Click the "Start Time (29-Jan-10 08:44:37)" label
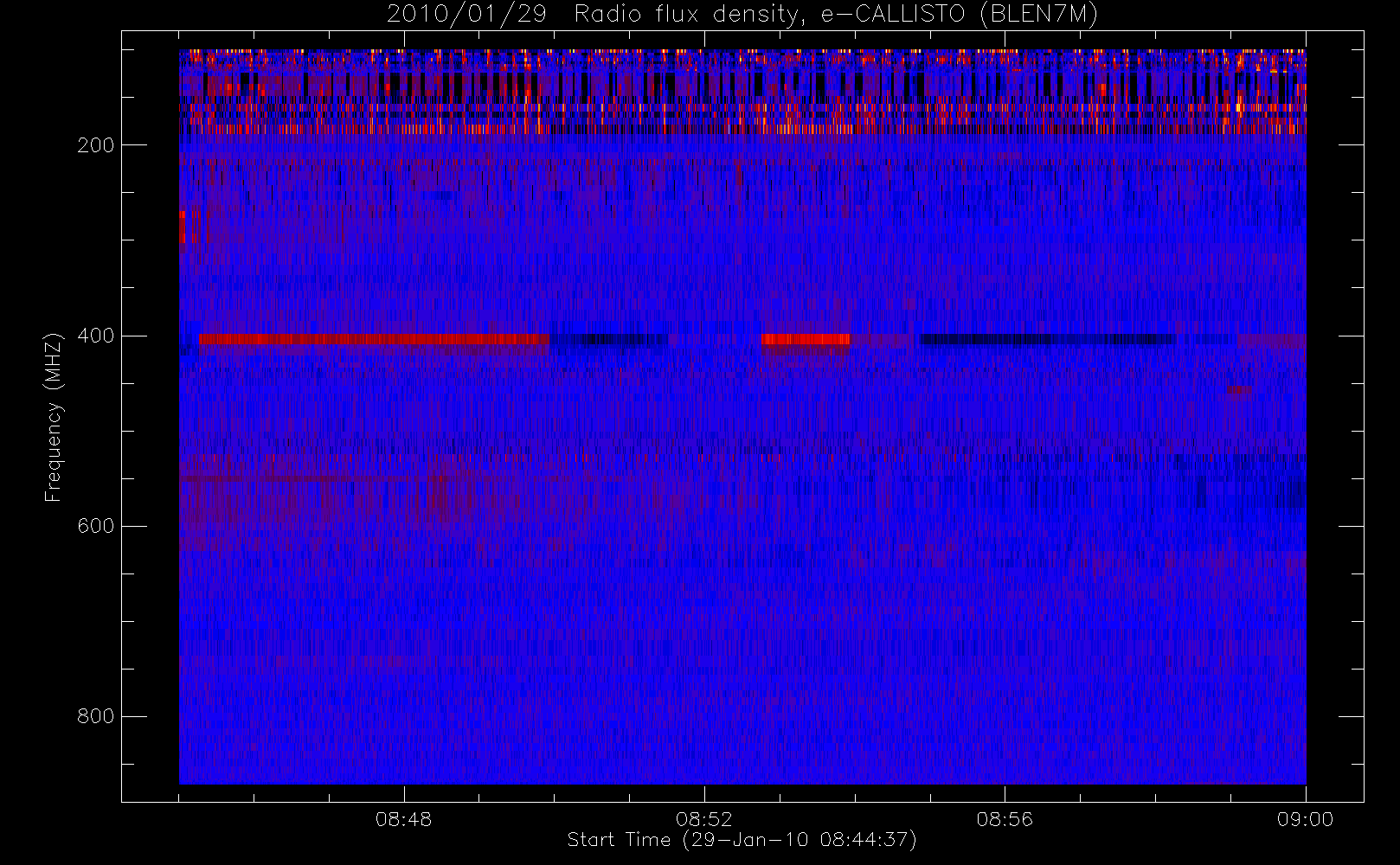Viewport: 1400px width, 865px height. [x=742, y=840]
